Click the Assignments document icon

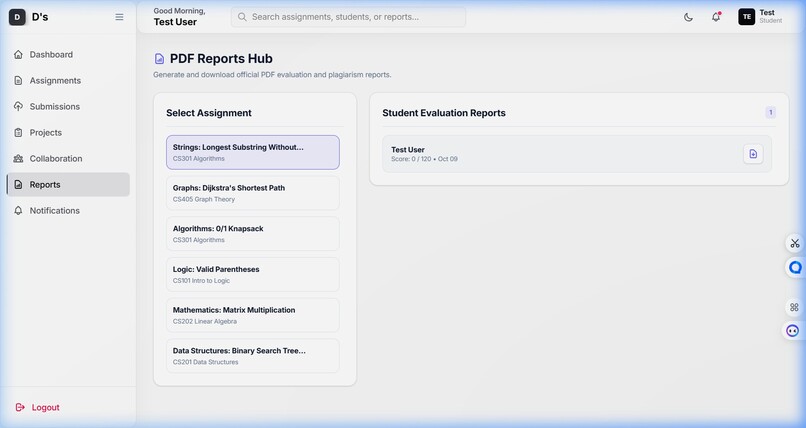click(x=19, y=81)
